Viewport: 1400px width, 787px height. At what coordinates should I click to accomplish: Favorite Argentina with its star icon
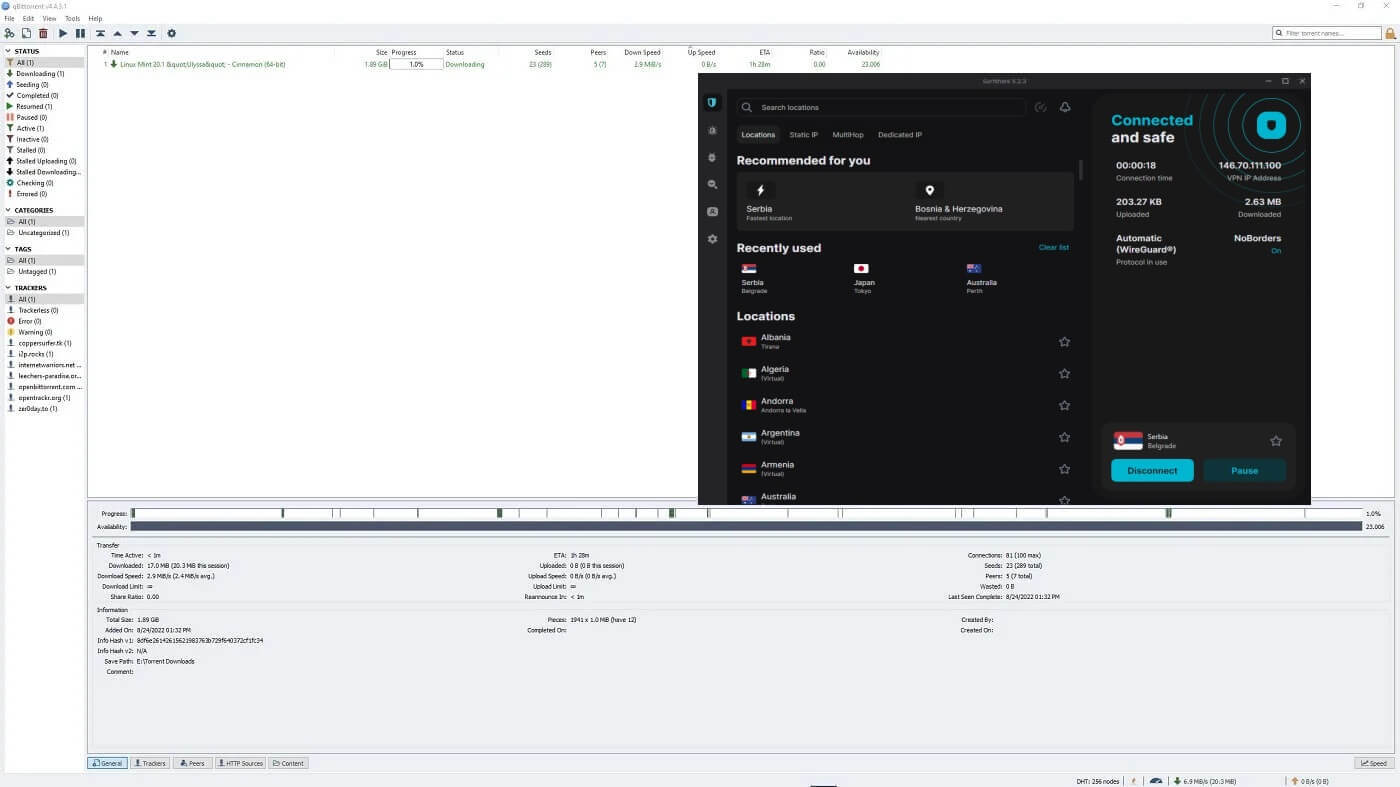point(1064,437)
